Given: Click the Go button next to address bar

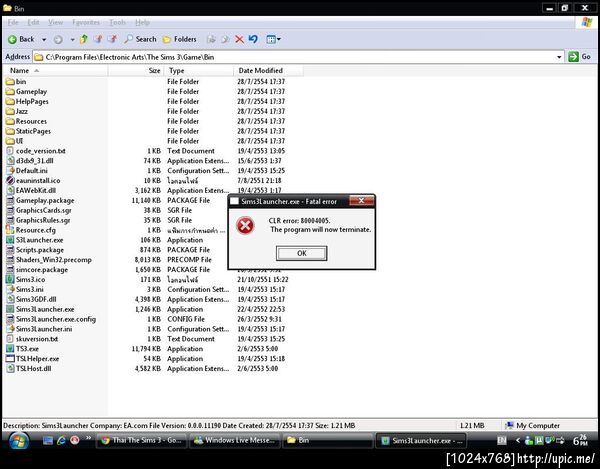Looking at the screenshot, I should [579, 57].
